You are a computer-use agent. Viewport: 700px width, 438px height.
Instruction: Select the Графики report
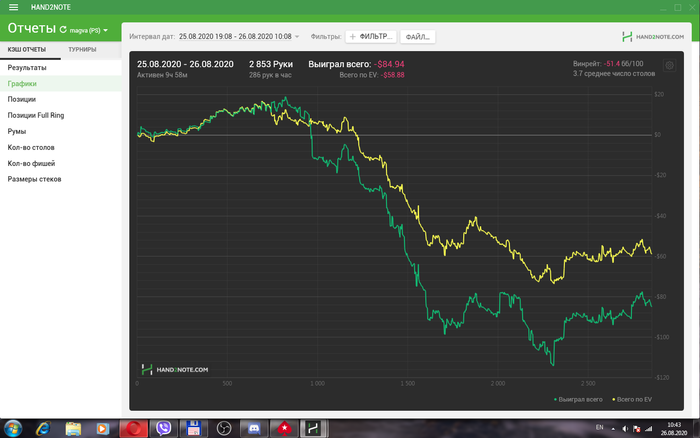pyautogui.click(x=61, y=83)
